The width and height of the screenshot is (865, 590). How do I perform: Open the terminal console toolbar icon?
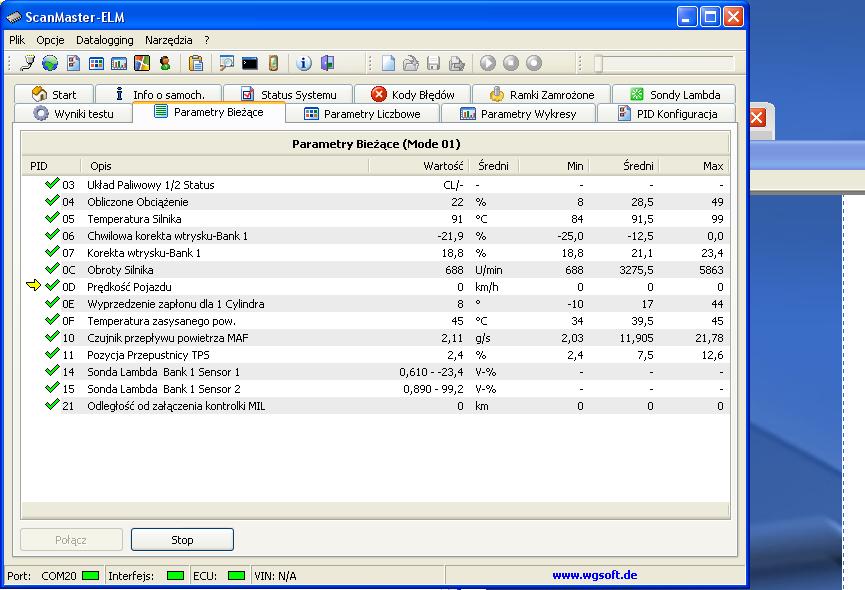coord(250,64)
